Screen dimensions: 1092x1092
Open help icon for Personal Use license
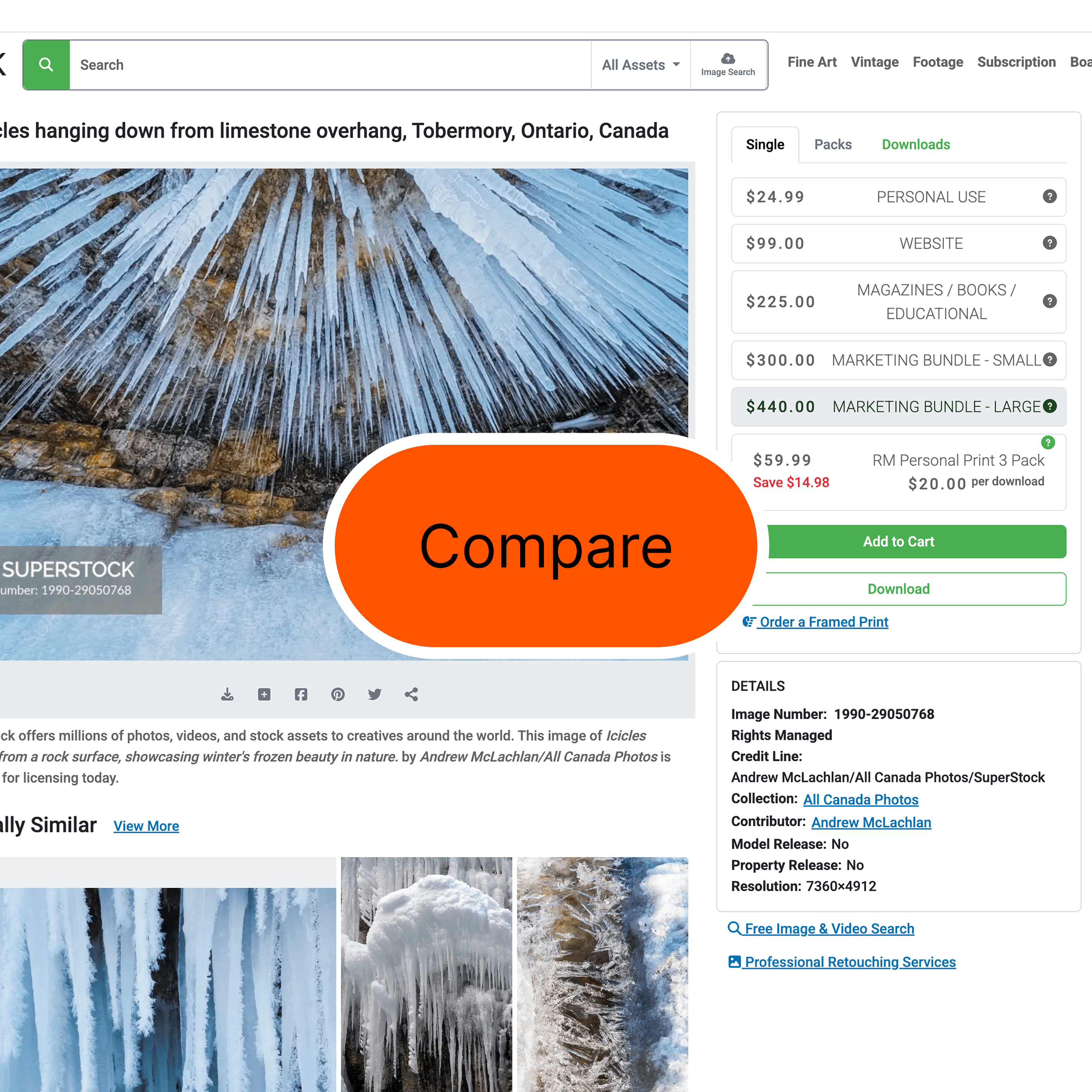click(1050, 197)
